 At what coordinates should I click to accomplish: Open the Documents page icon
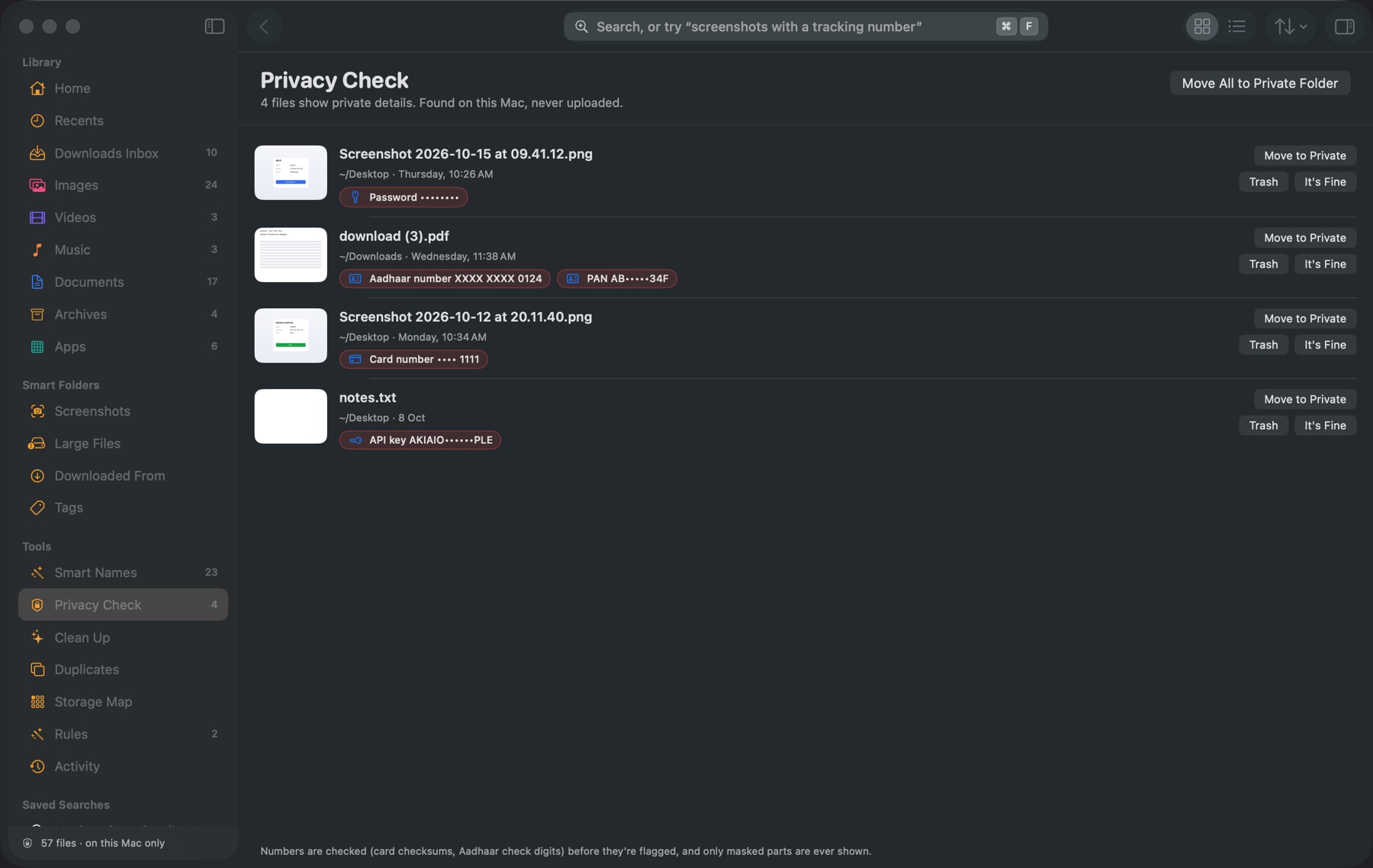tap(37, 282)
